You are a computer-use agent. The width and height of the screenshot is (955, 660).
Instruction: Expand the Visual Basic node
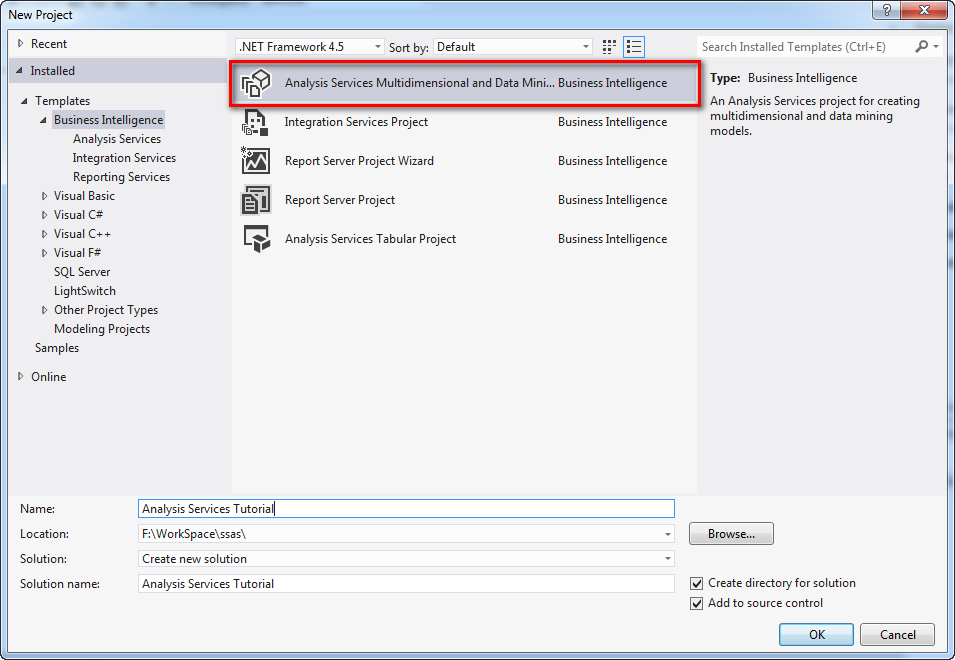coord(44,196)
